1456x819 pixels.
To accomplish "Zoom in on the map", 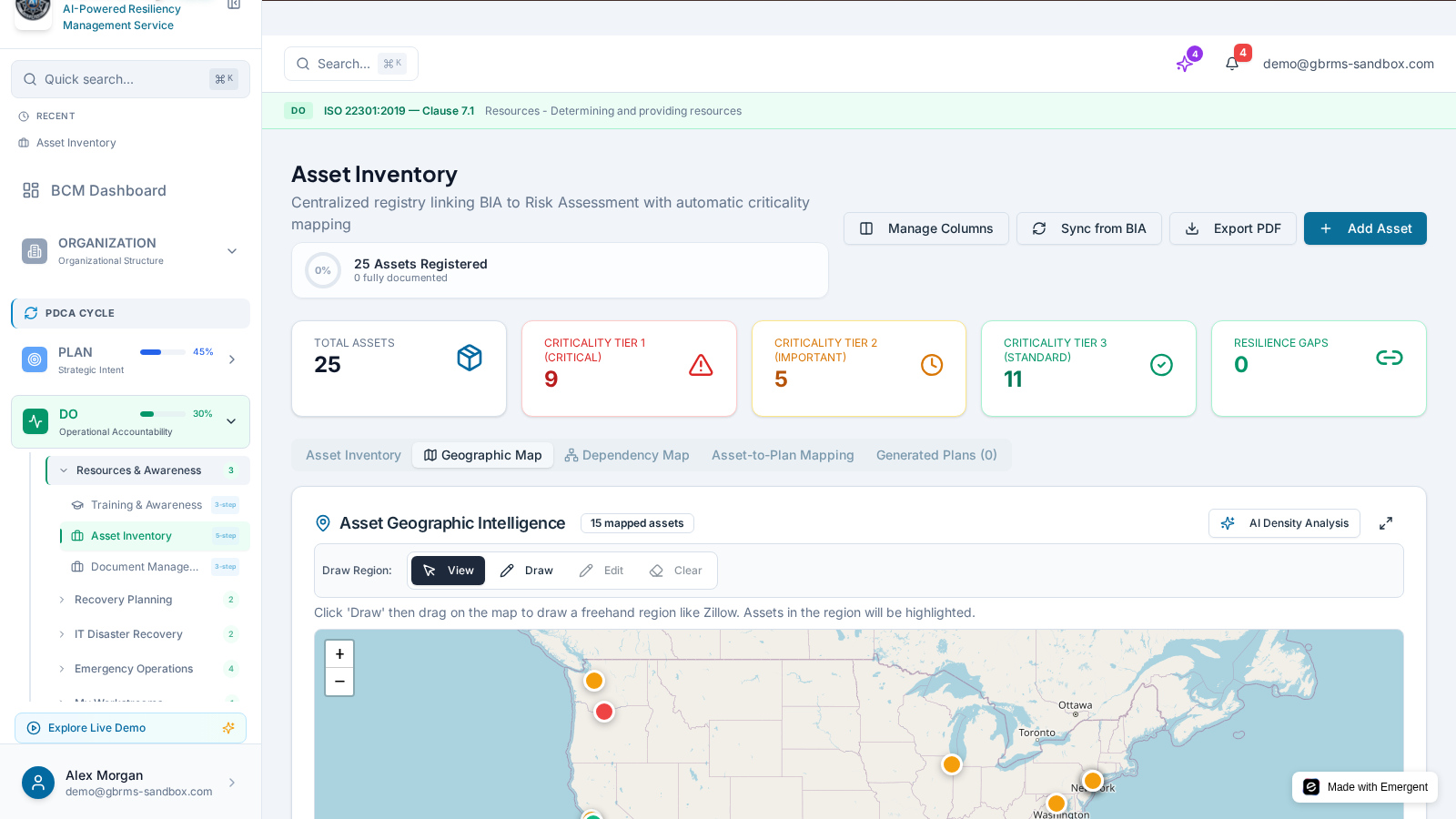I will point(339,654).
